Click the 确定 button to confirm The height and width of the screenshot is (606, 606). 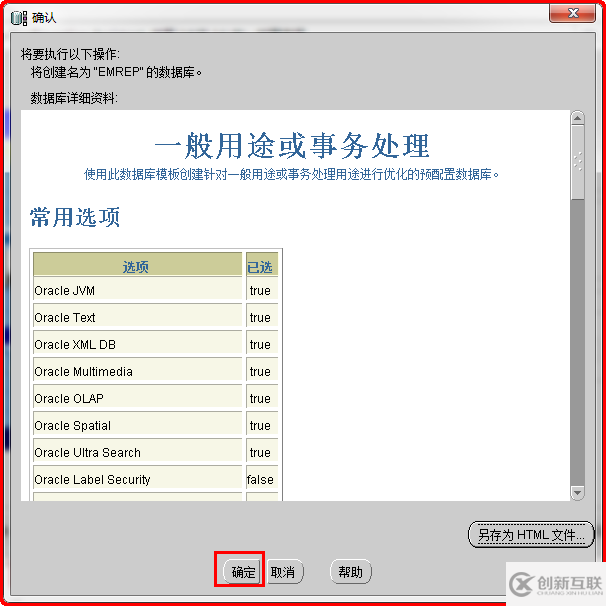pyautogui.click(x=243, y=572)
